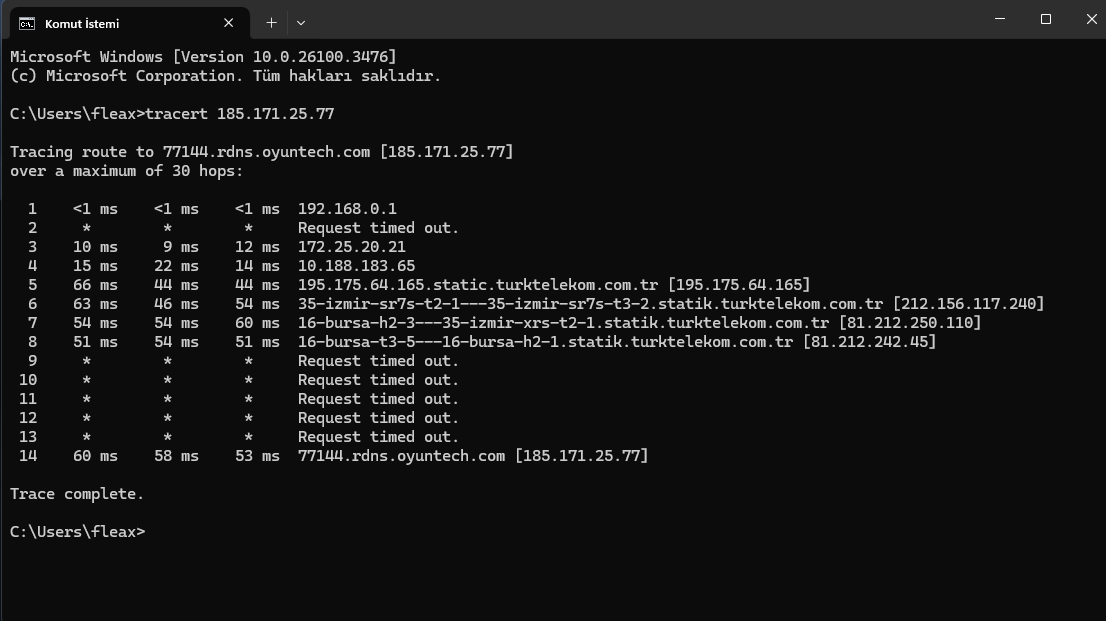
Task: Click the hop 4 address 10.188.183.65
Action: [x=356, y=266]
